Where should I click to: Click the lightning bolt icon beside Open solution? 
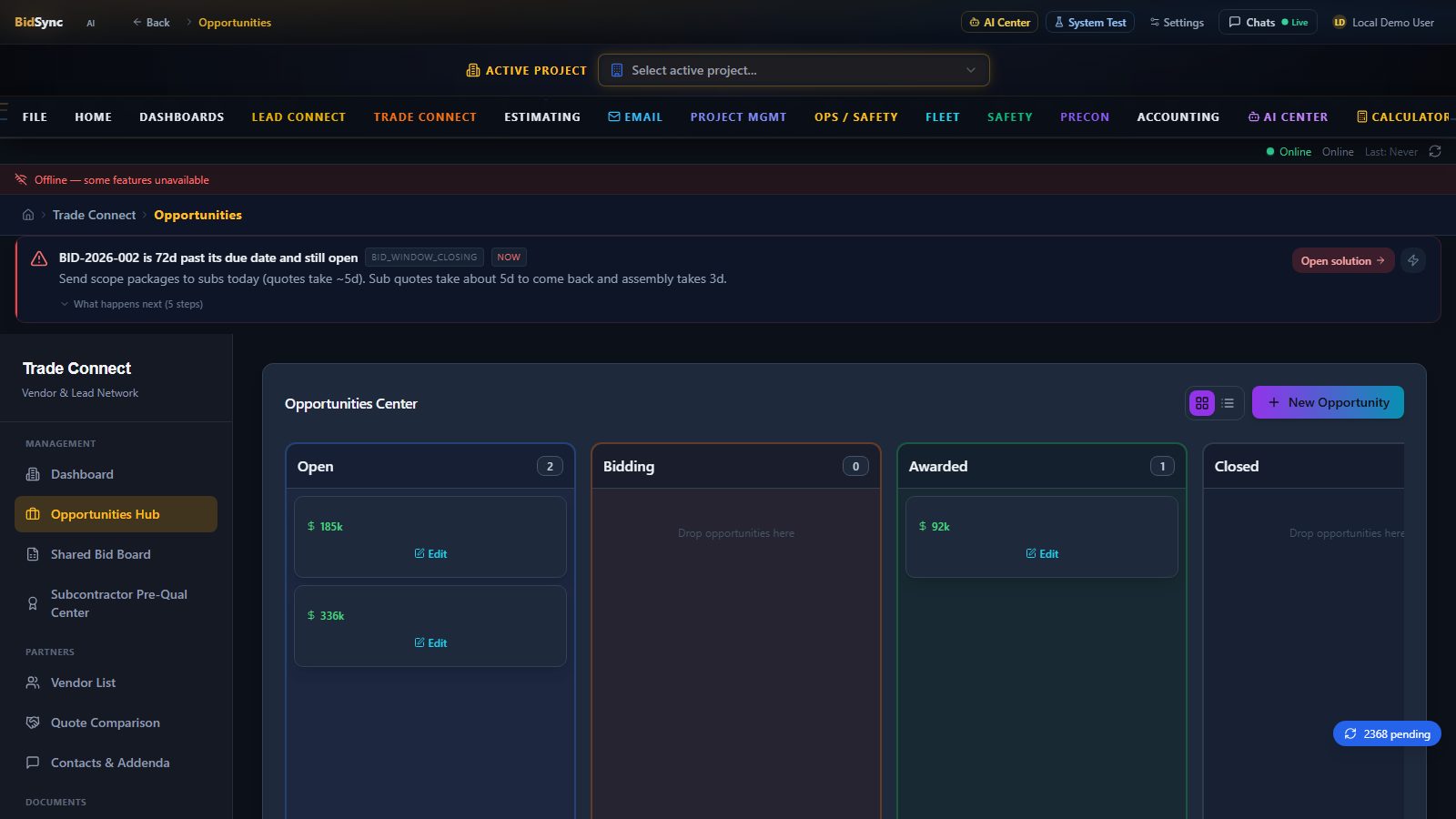pos(1413,260)
